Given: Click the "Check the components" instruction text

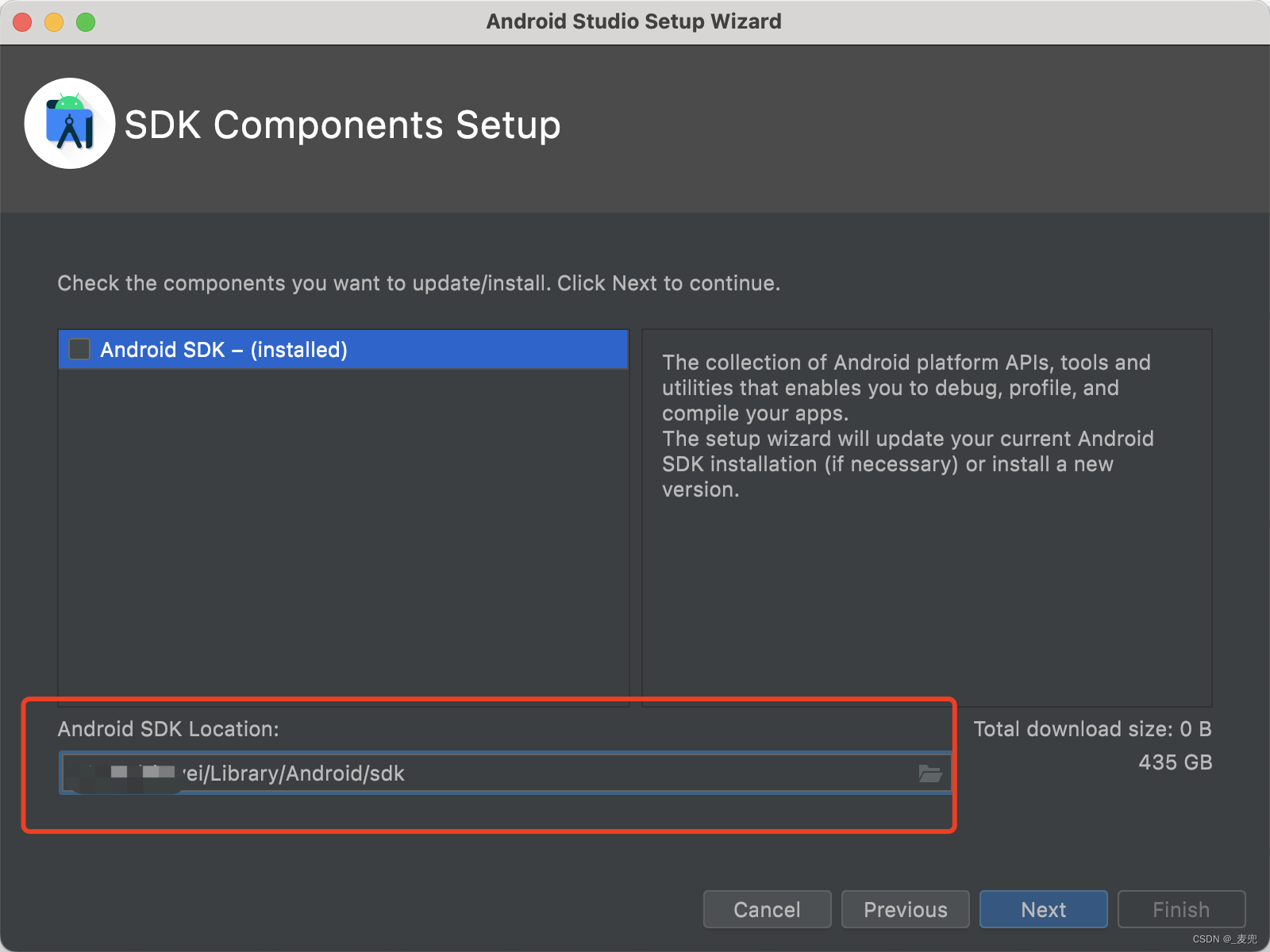Looking at the screenshot, I should click(418, 283).
